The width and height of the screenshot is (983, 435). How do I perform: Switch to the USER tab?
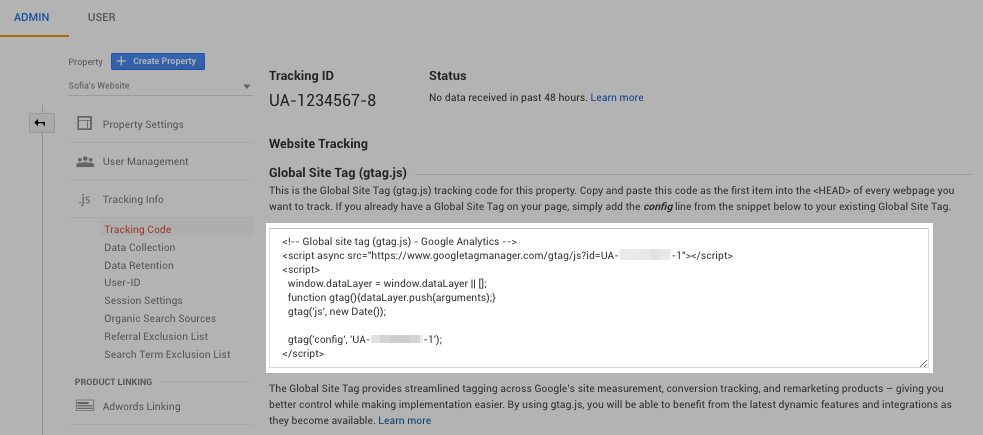click(x=101, y=17)
